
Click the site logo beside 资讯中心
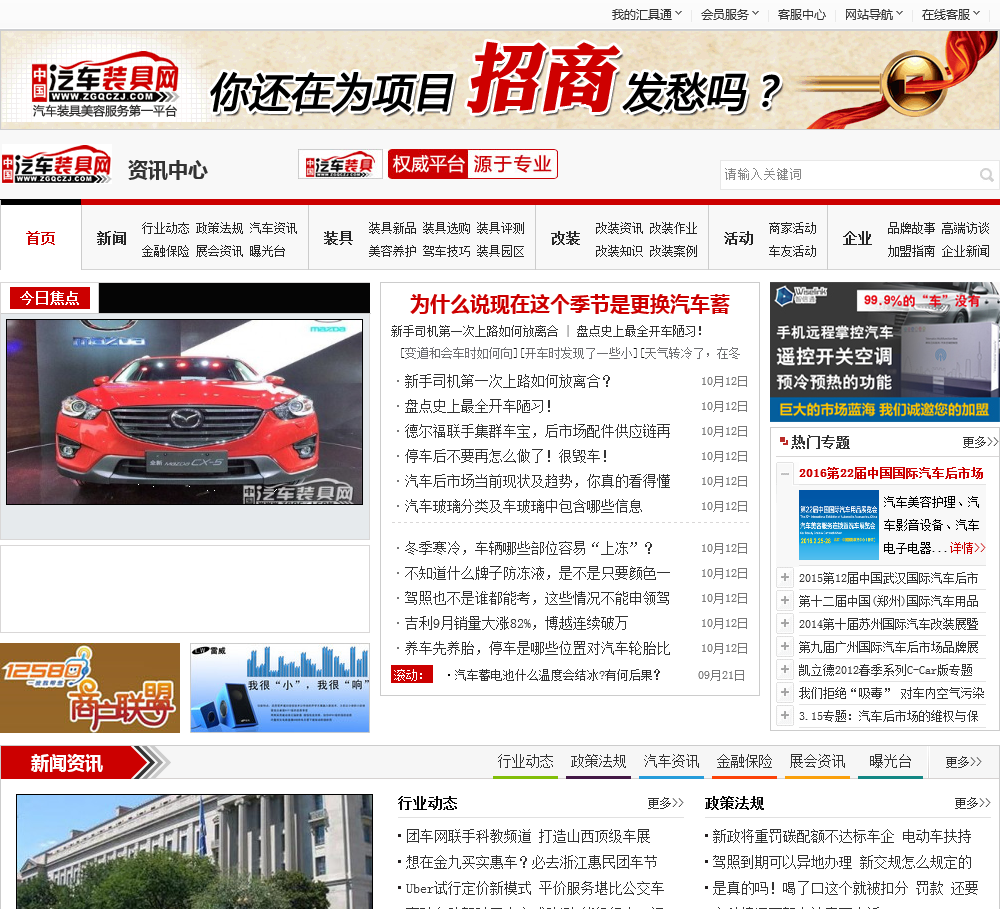pos(57,165)
